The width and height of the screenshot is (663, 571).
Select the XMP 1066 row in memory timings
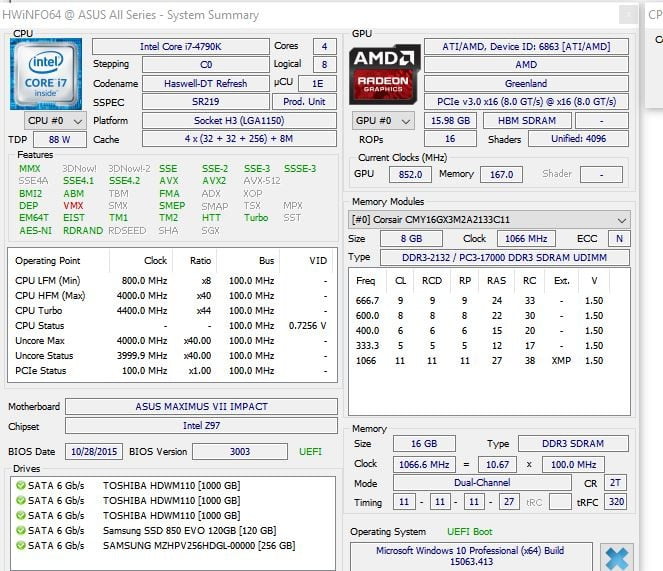[480, 361]
